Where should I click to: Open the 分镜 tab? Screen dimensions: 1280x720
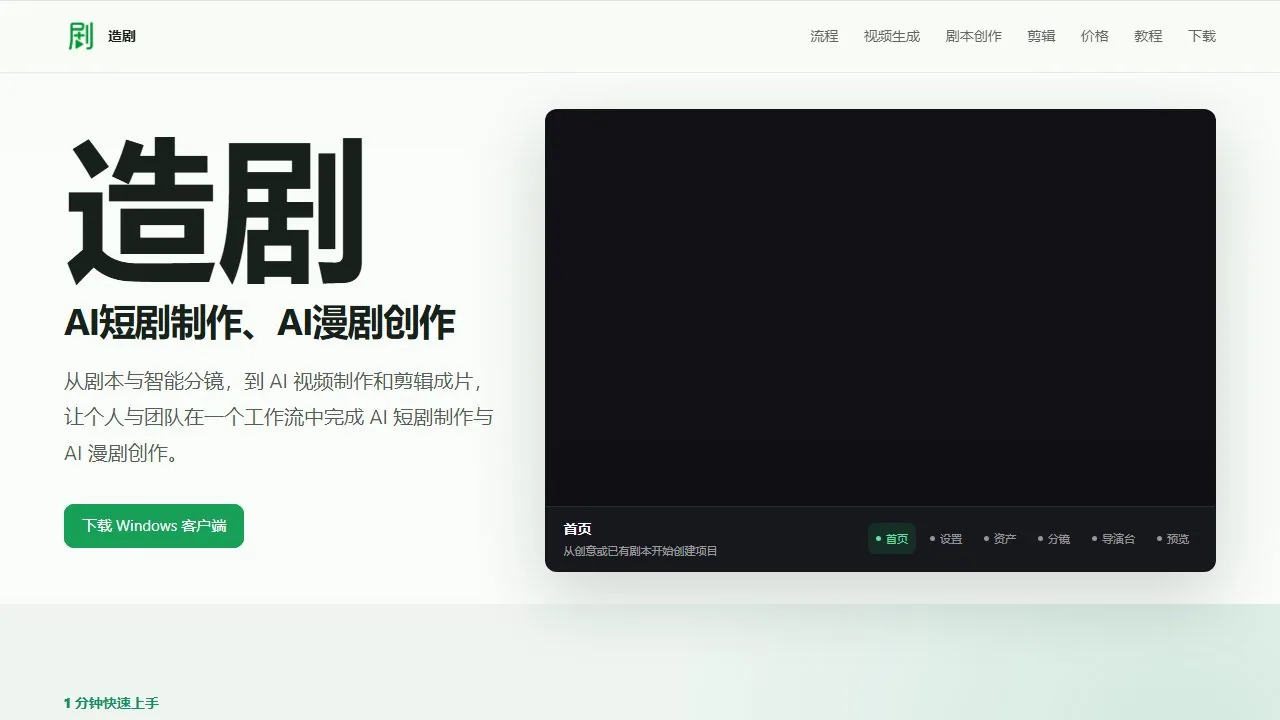tap(1054, 539)
